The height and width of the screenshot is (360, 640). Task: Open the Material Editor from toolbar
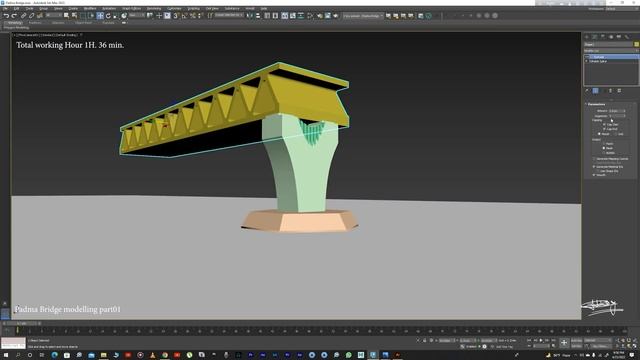click(x=310, y=16)
